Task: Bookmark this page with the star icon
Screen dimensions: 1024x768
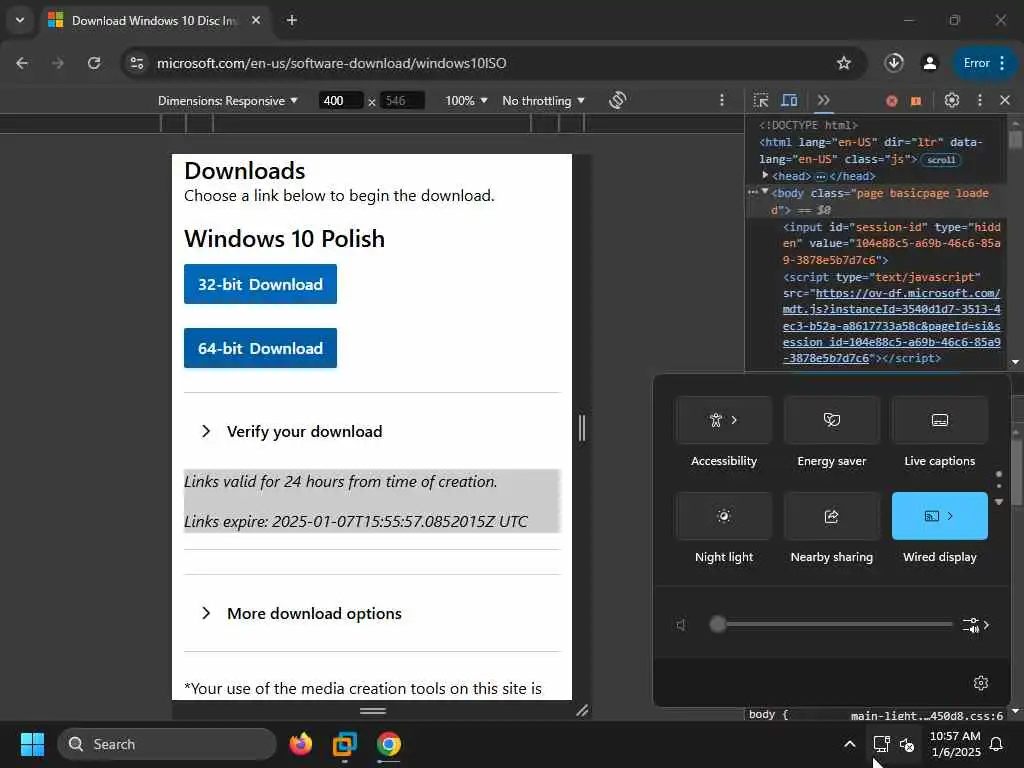Action: click(844, 63)
